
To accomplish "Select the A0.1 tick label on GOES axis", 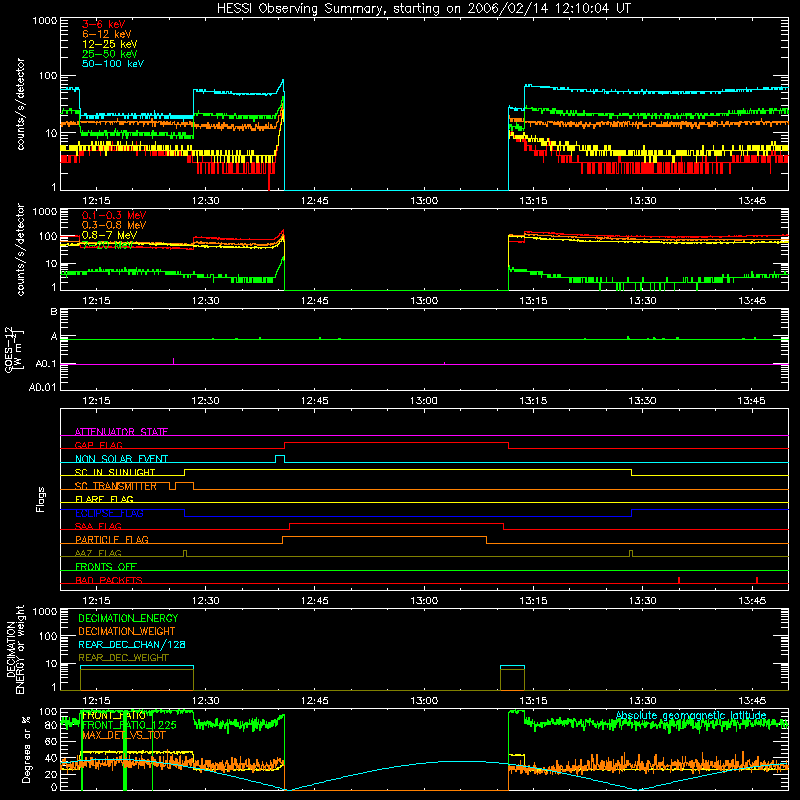I will (46, 364).
